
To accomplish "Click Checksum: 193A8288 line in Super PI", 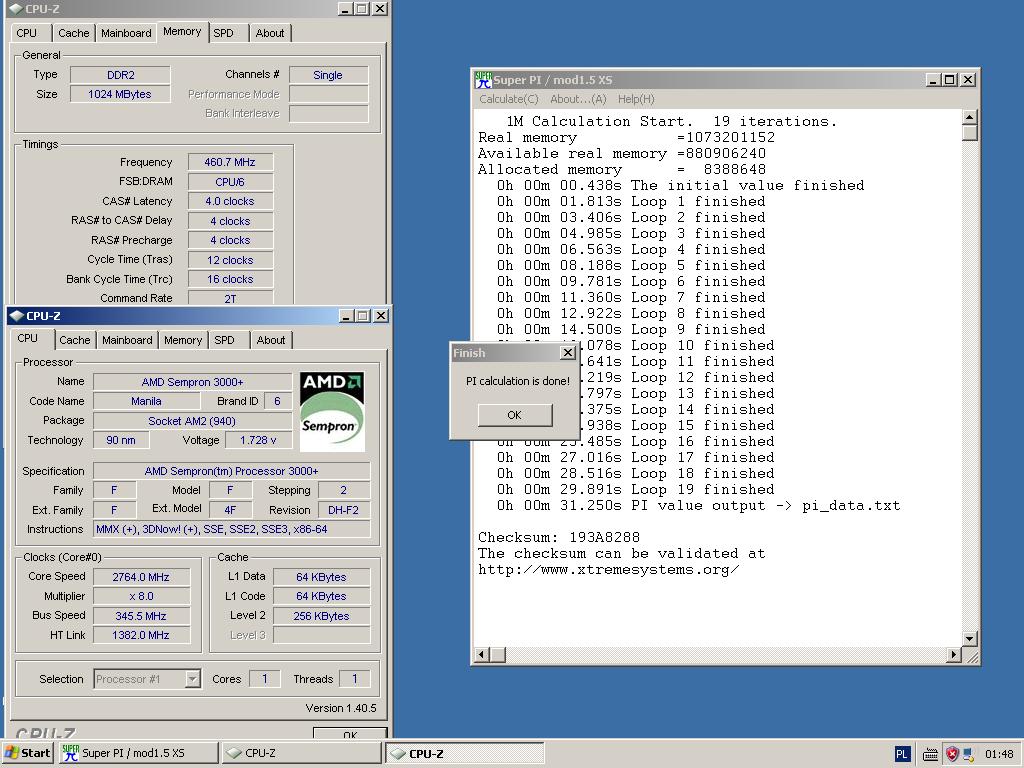I will click(x=559, y=537).
